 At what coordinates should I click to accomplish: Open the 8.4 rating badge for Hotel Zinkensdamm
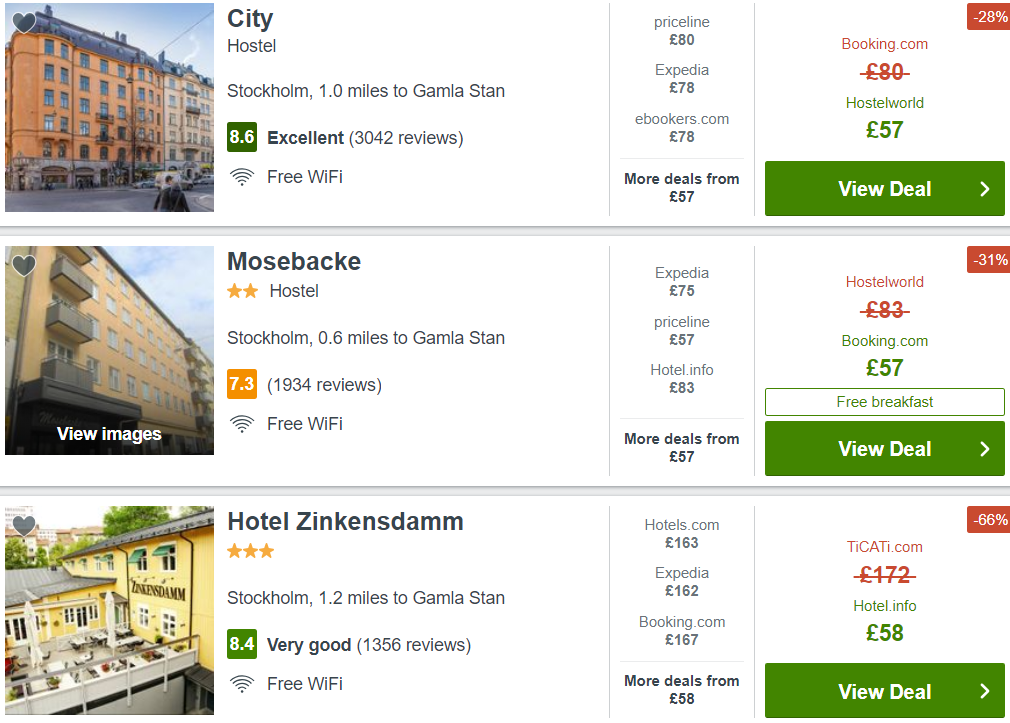pyautogui.click(x=242, y=644)
